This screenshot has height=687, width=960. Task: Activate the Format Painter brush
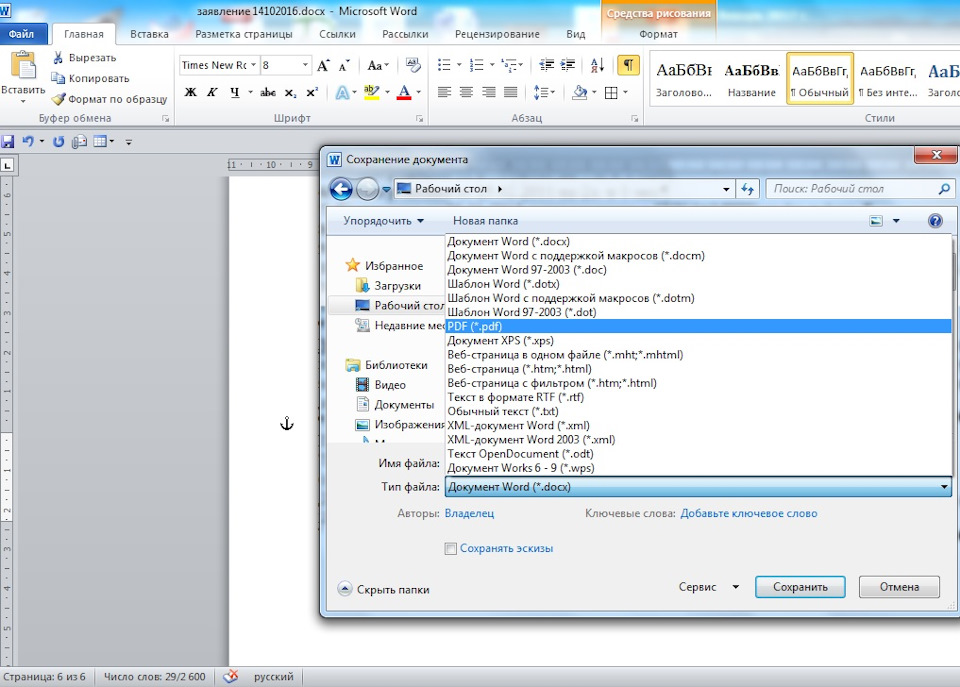[58, 99]
